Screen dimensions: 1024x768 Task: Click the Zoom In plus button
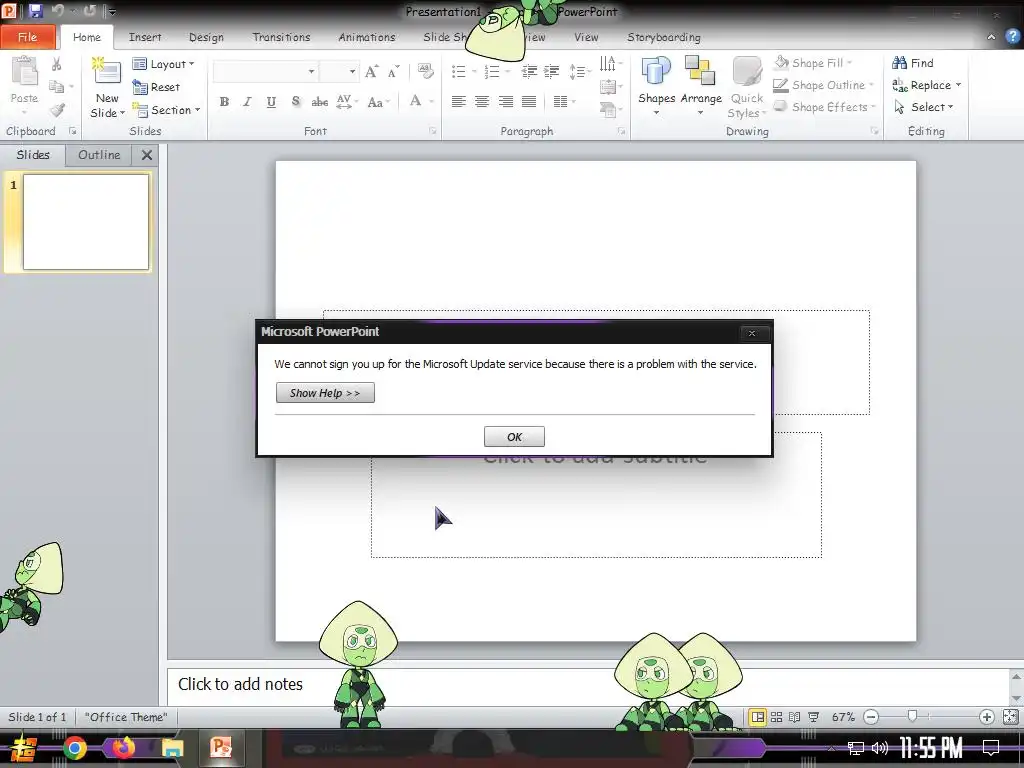pos(986,717)
